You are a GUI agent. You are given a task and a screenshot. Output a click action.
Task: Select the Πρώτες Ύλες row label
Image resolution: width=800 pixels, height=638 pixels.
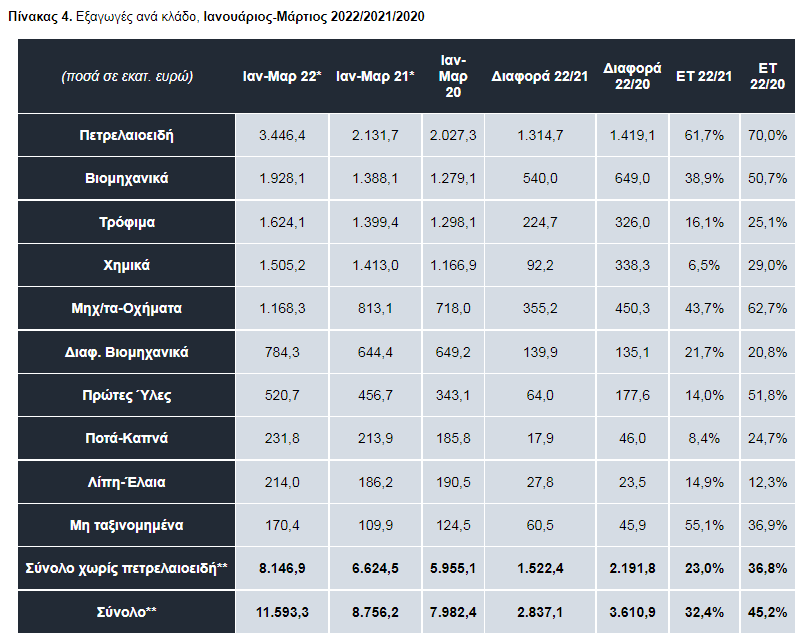coord(126,395)
